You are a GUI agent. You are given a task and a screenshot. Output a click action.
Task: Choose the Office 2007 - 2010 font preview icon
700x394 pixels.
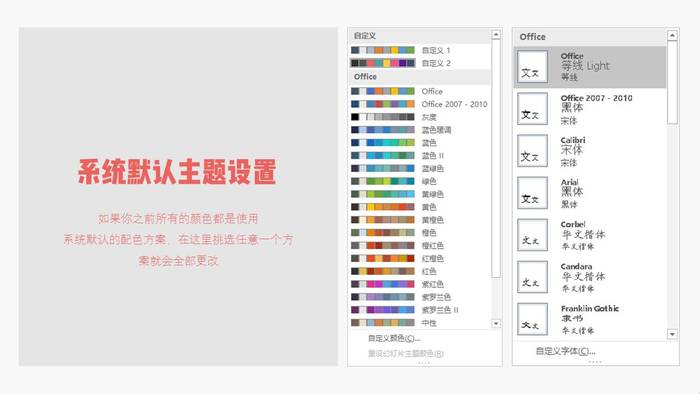point(532,108)
